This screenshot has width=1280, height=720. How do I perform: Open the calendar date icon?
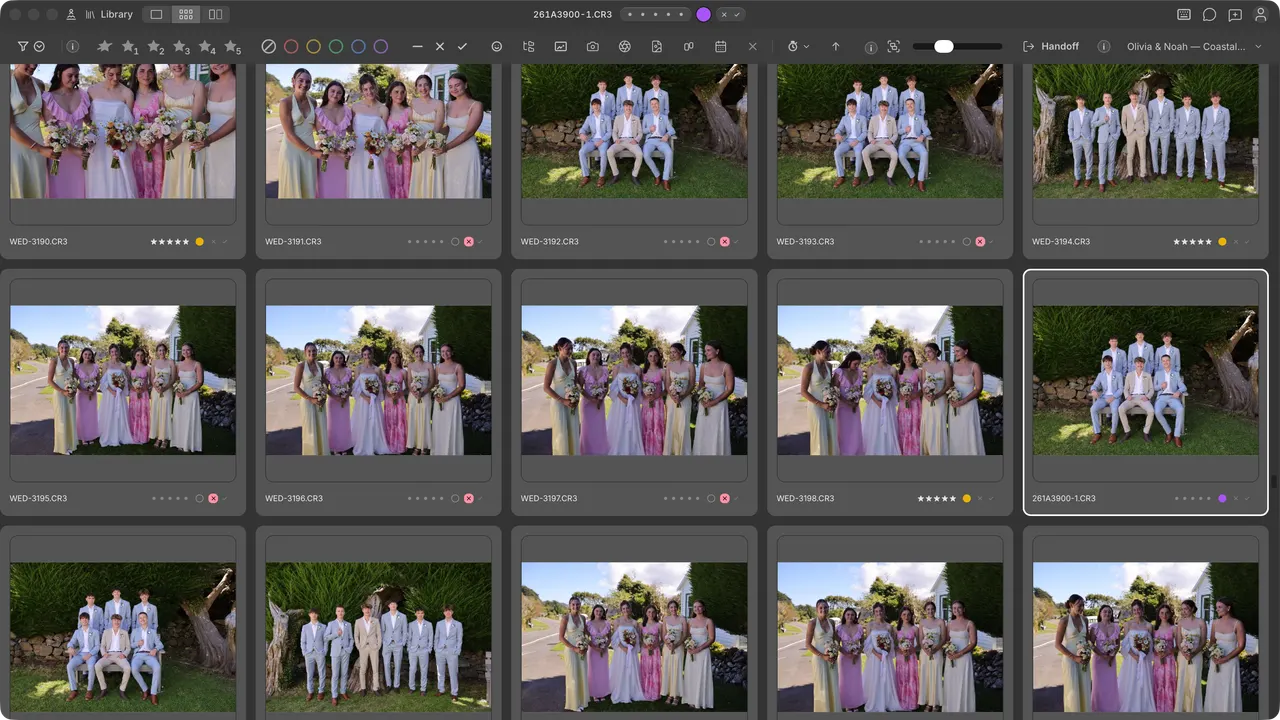(x=721, y=47)
